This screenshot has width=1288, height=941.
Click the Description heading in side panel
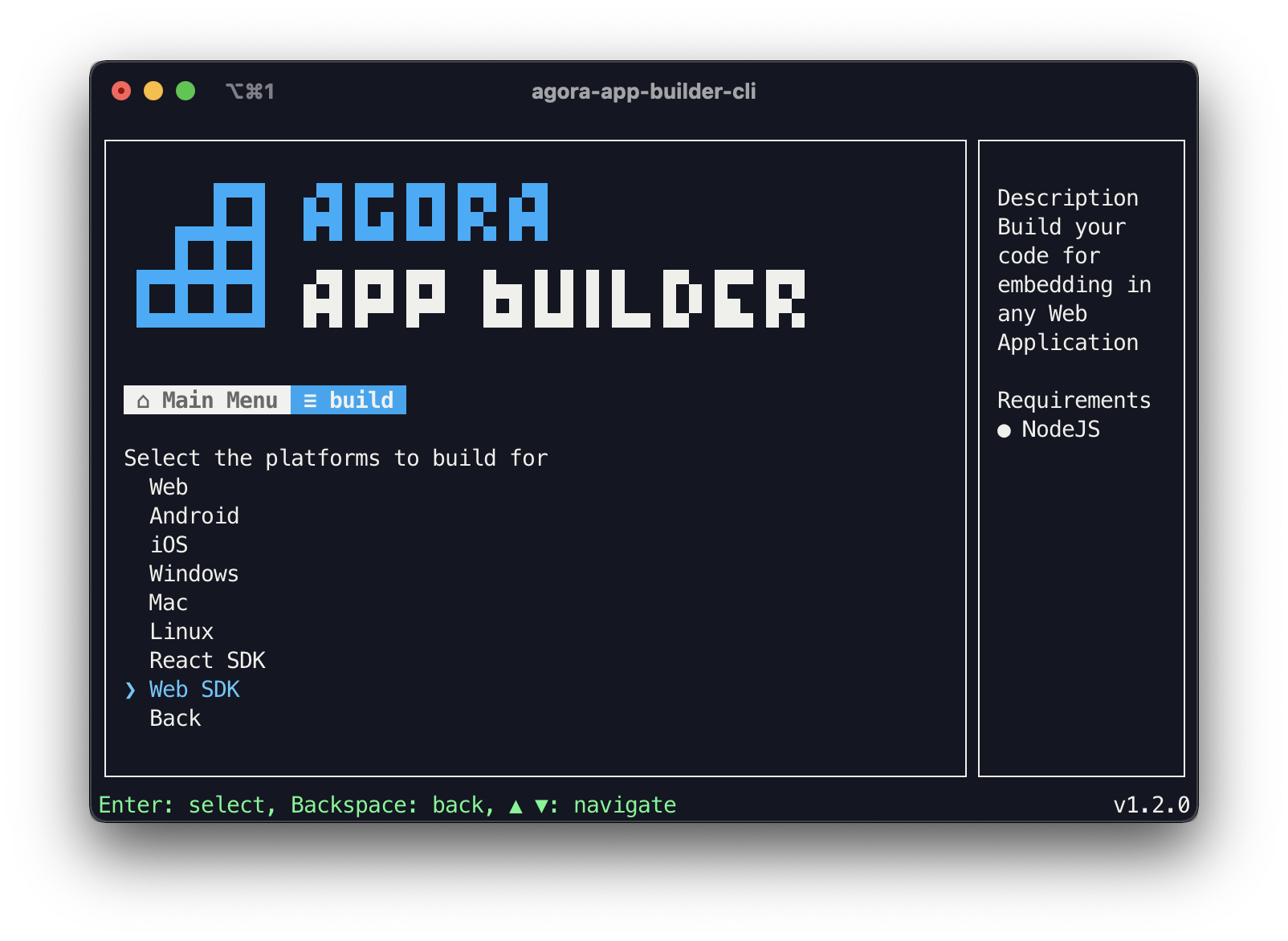[x=1068, y=198]
